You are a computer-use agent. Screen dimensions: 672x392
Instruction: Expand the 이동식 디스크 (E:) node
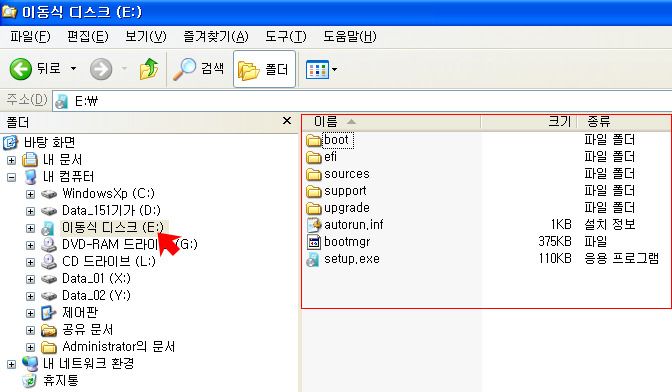(30, 228)
